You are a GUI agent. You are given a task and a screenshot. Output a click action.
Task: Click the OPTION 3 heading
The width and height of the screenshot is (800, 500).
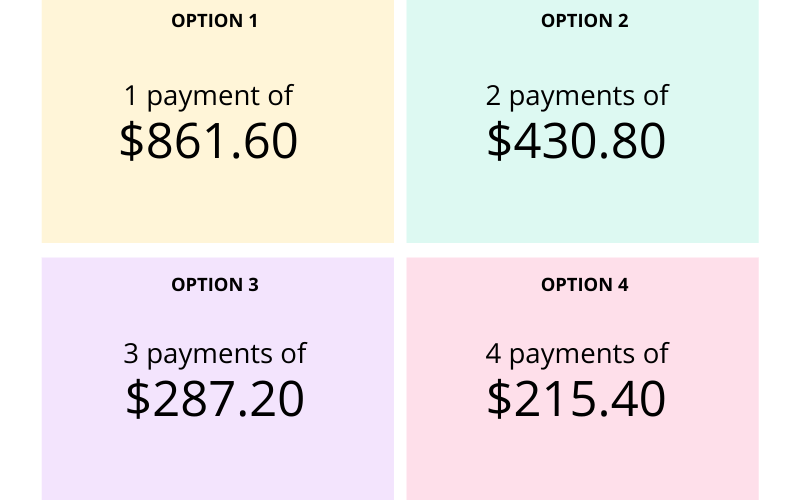tap(214, 285)
